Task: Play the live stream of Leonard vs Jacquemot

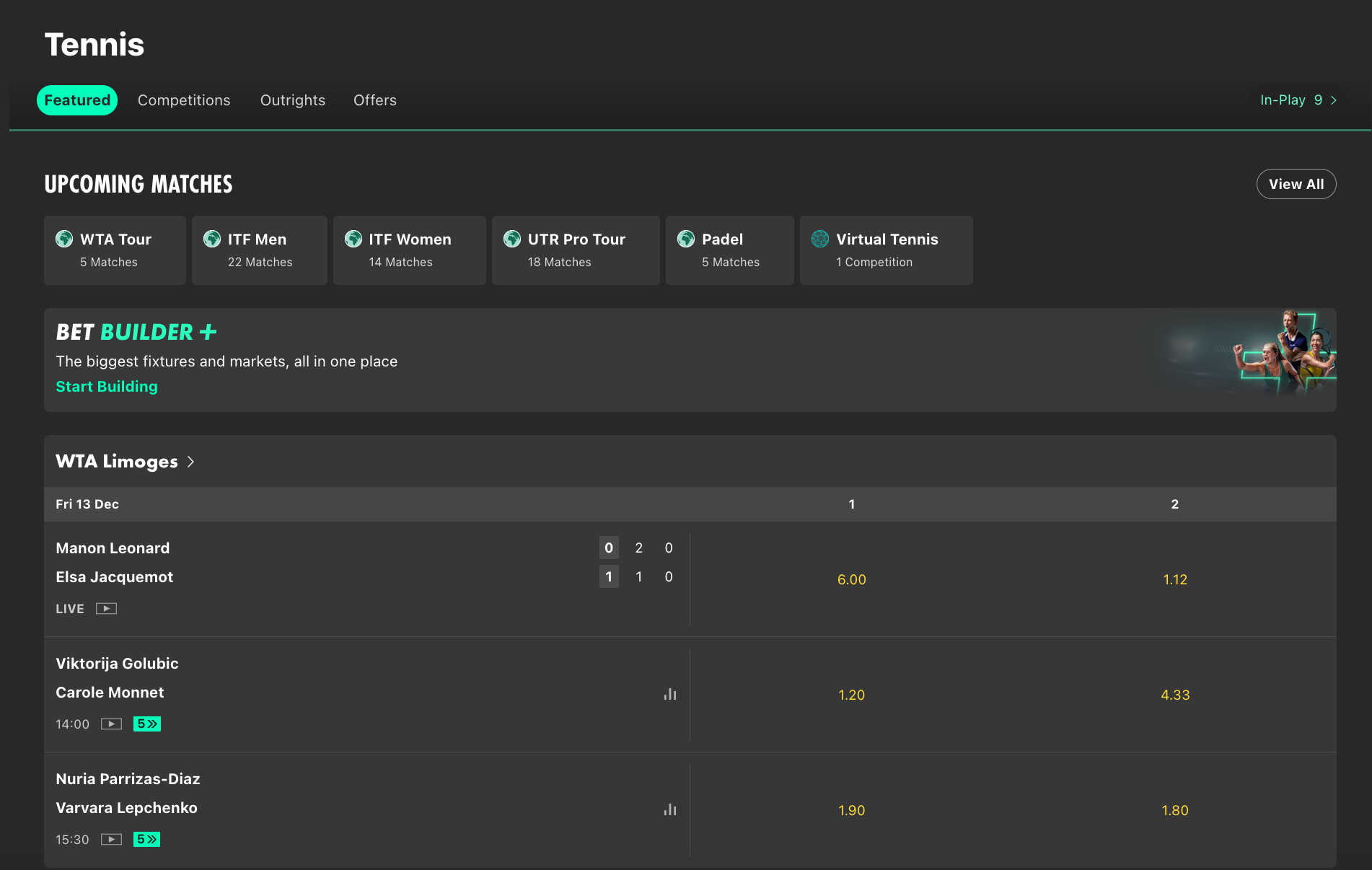Action: (107, 608)
